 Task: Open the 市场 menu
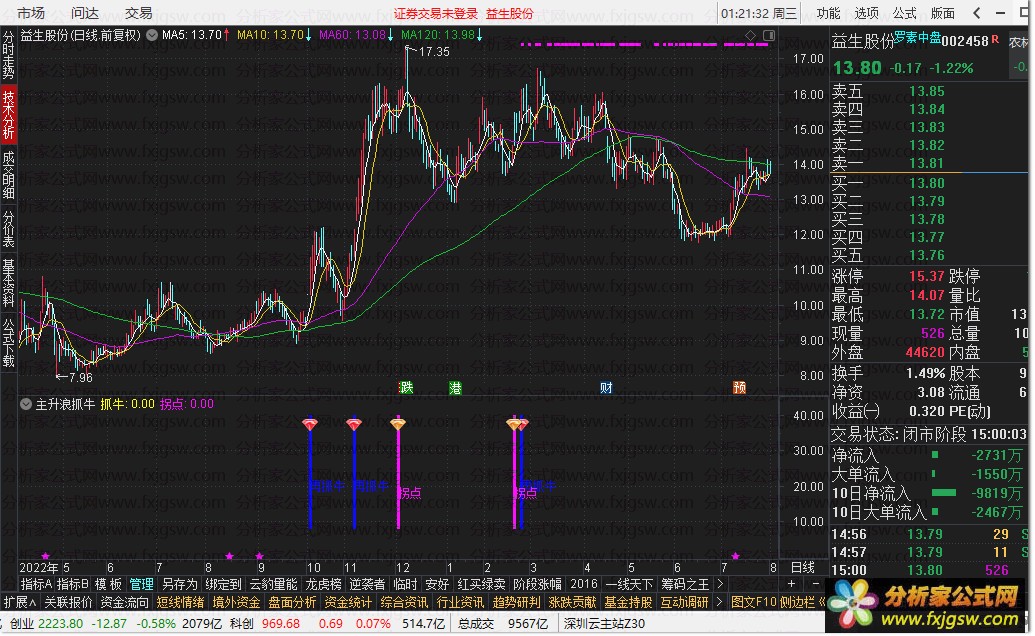31,13
